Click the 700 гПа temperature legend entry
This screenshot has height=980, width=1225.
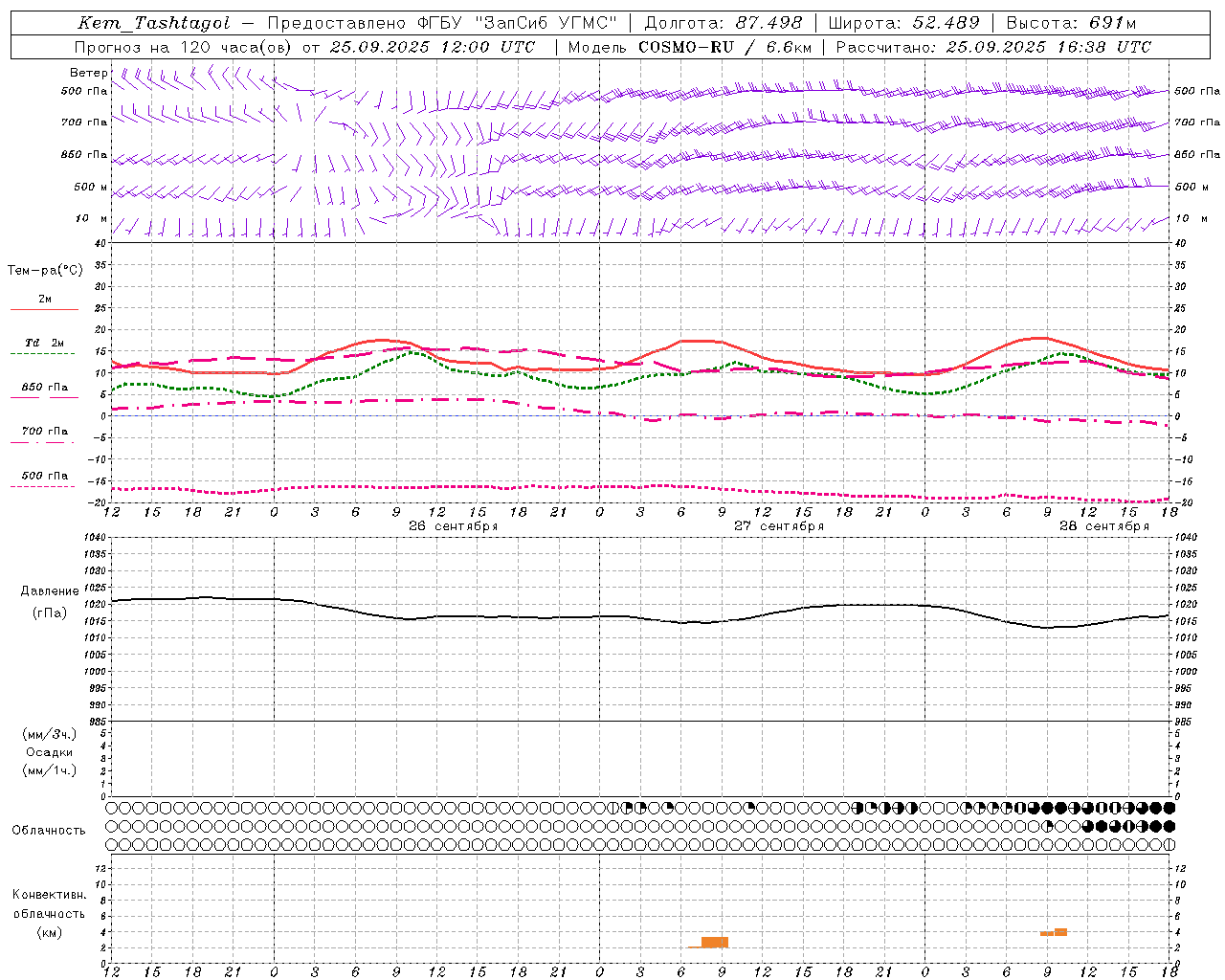point(45,432)
